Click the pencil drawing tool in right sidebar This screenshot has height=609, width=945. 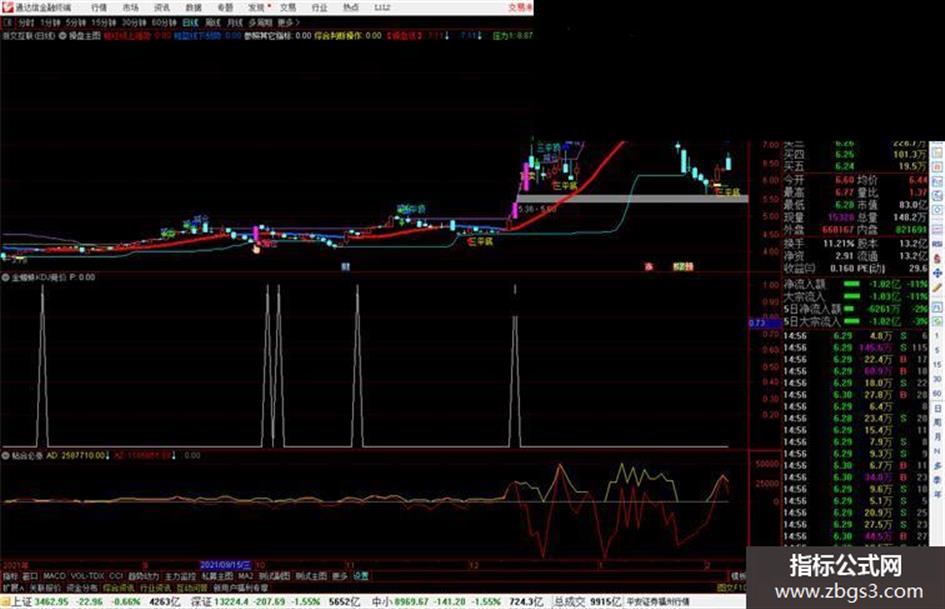(x=937, y=289)
